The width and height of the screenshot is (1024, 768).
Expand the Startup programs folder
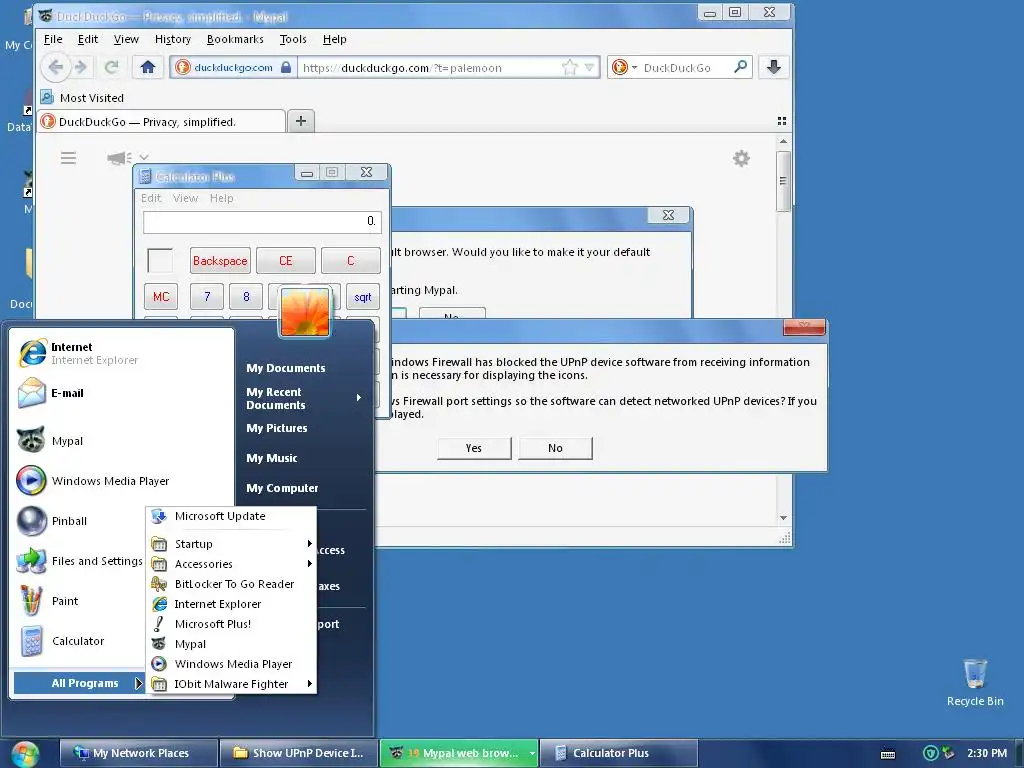(232, 544)
